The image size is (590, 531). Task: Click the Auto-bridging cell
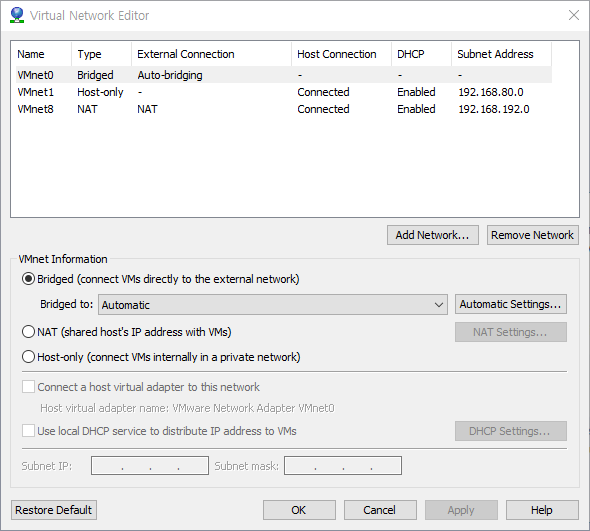[x=170, y=75]
